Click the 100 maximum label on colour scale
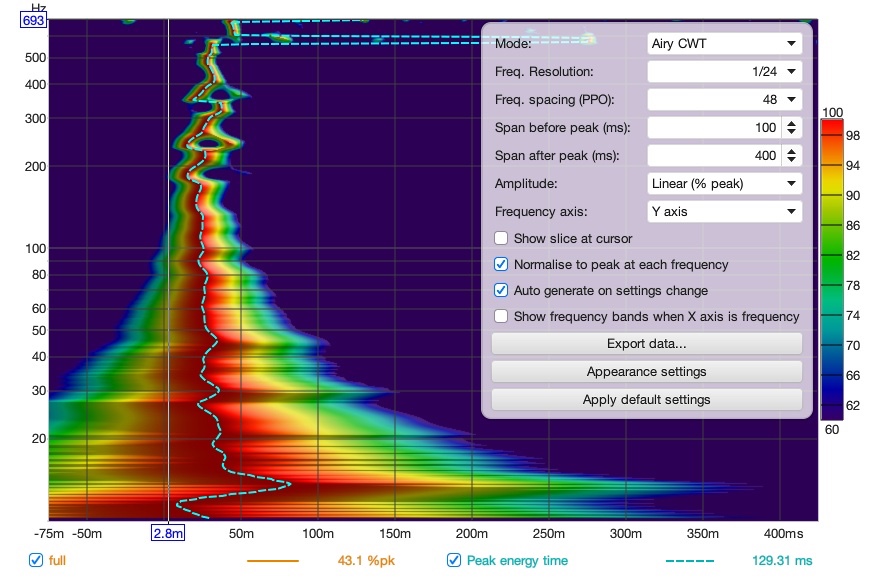 [x=833, y=112]
